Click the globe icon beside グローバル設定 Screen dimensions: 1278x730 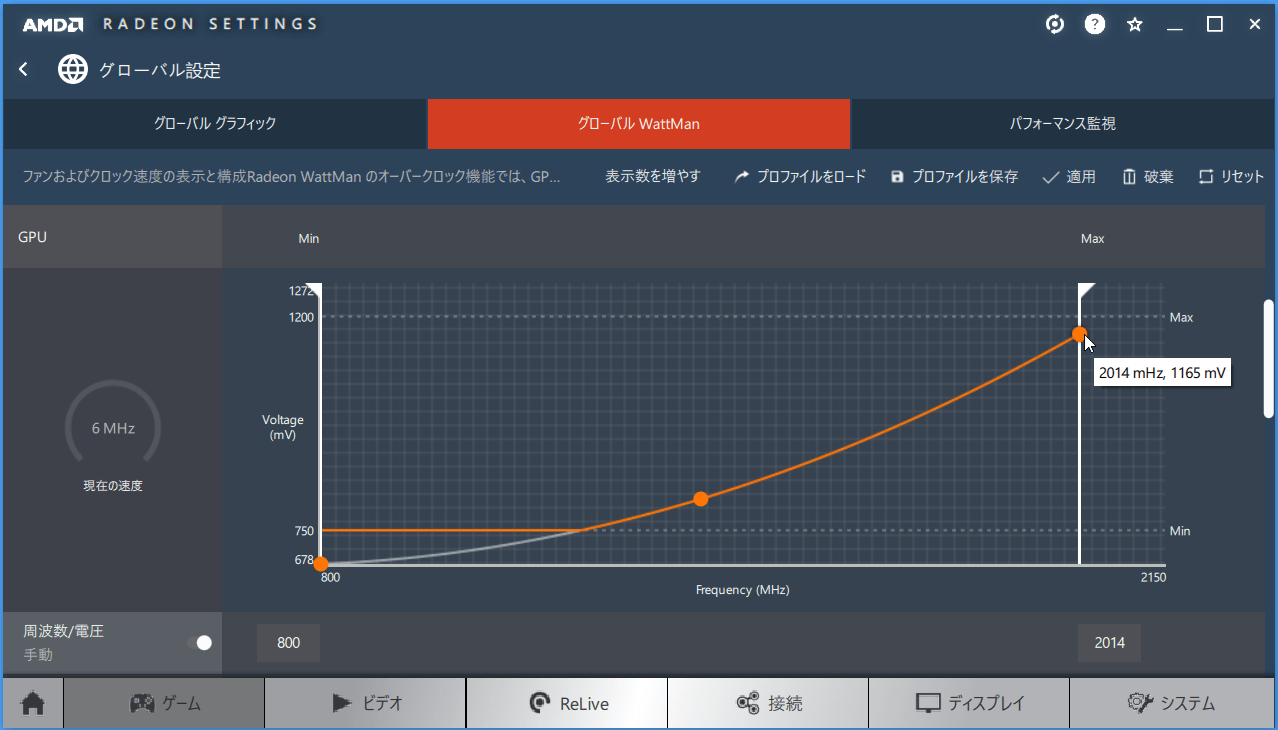pos(72,69)
